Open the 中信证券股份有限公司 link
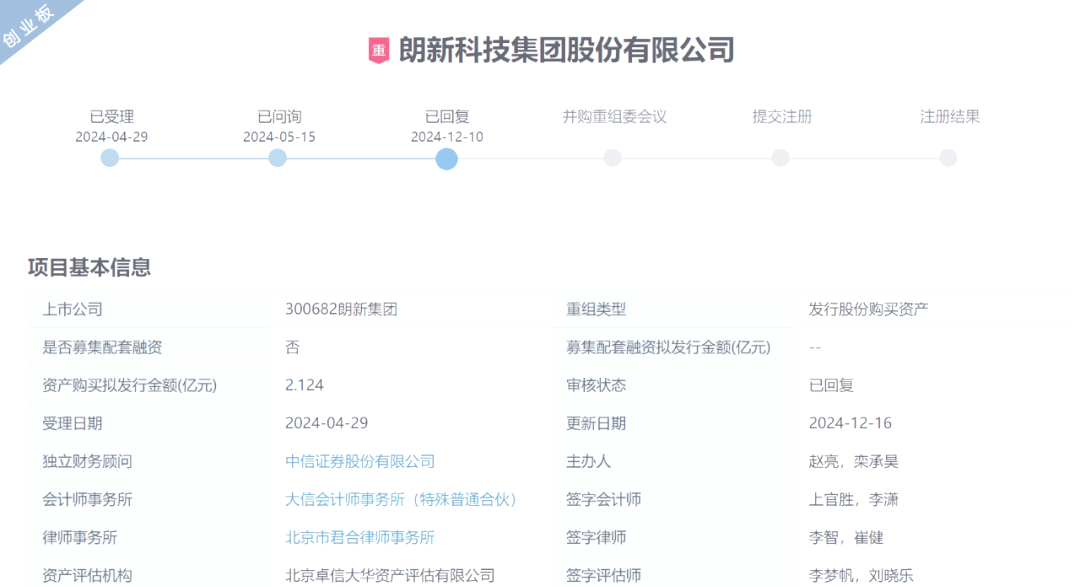This screenshot has width=1080, height=587. coord(360,461)
